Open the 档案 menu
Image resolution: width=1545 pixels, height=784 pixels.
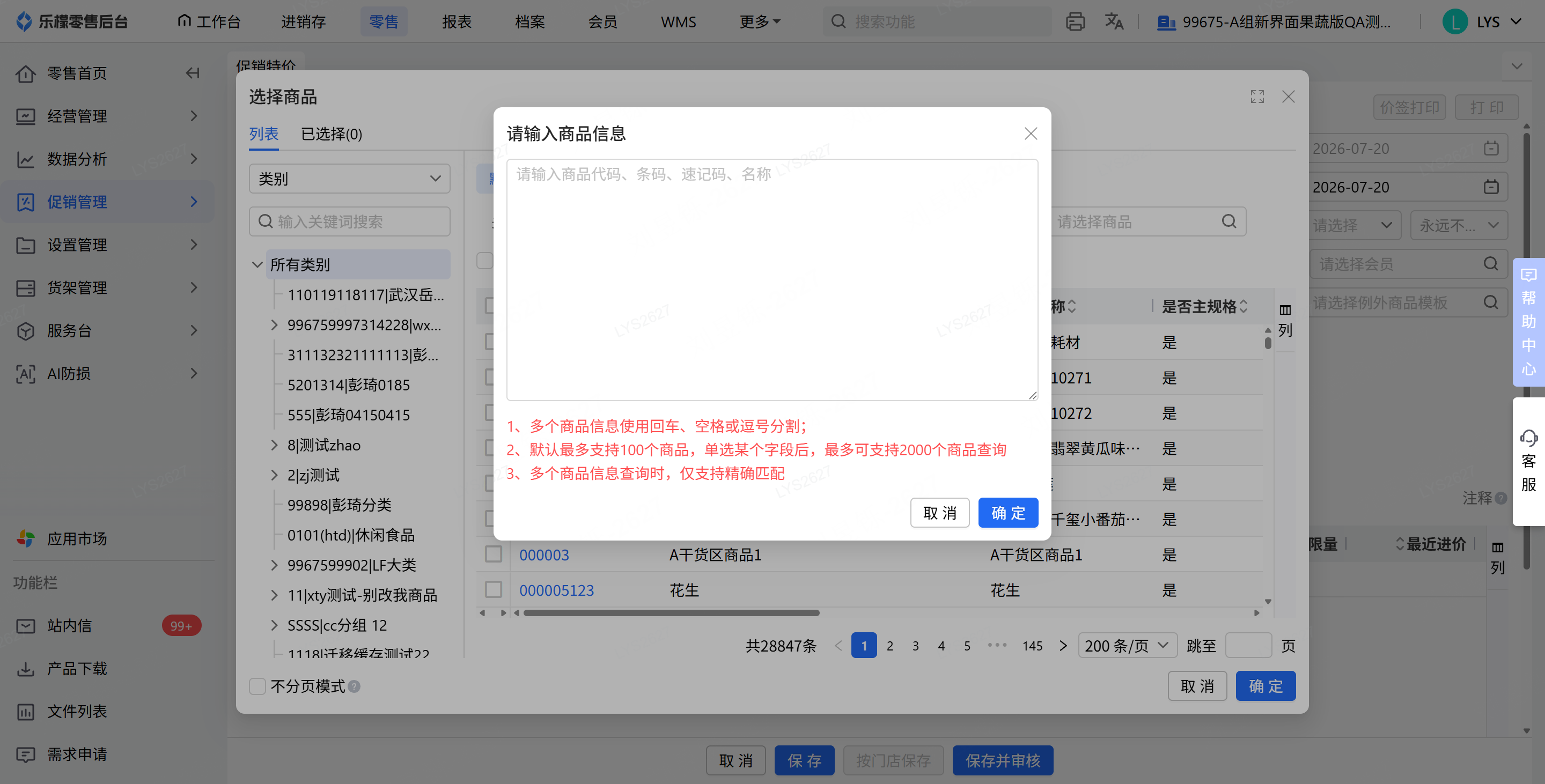[529, 21]
